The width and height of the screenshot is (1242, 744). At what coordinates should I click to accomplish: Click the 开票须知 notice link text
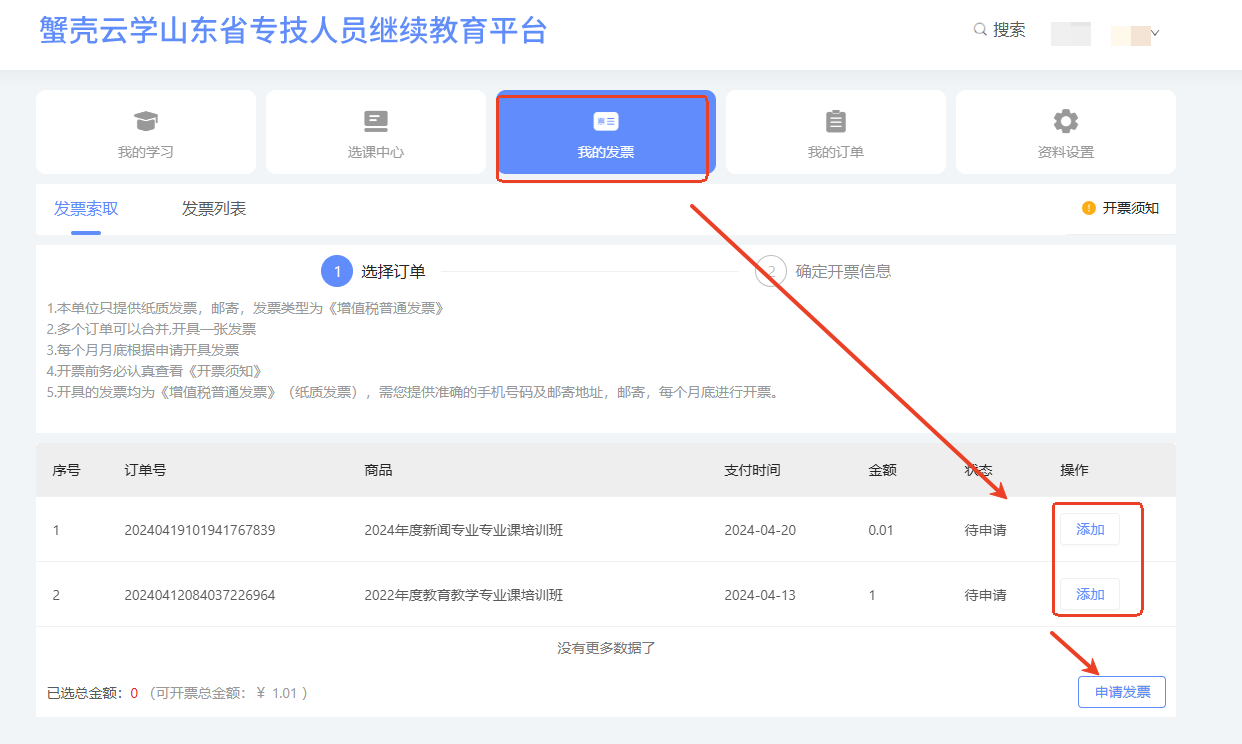(x=1130, y=208)
